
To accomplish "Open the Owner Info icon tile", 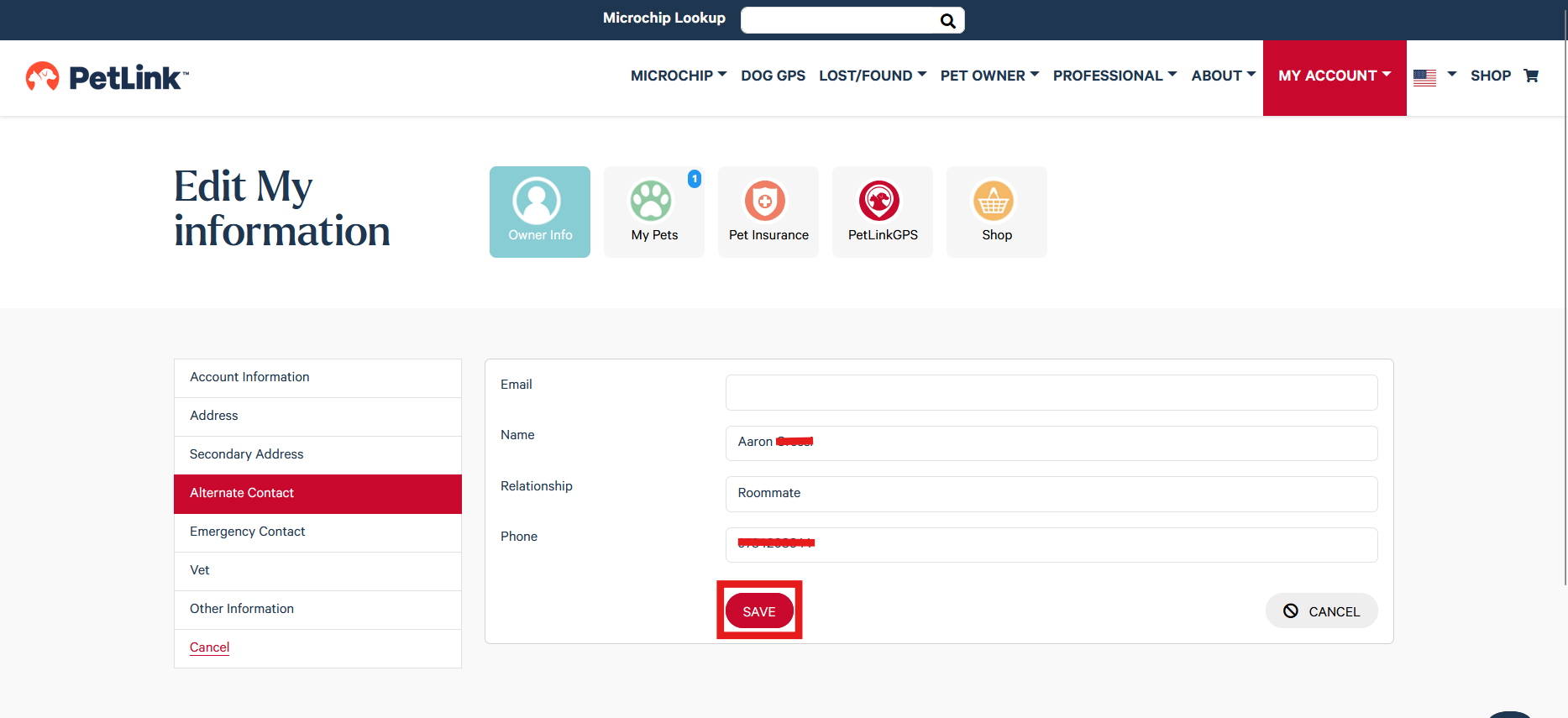I will pos(540,212).
